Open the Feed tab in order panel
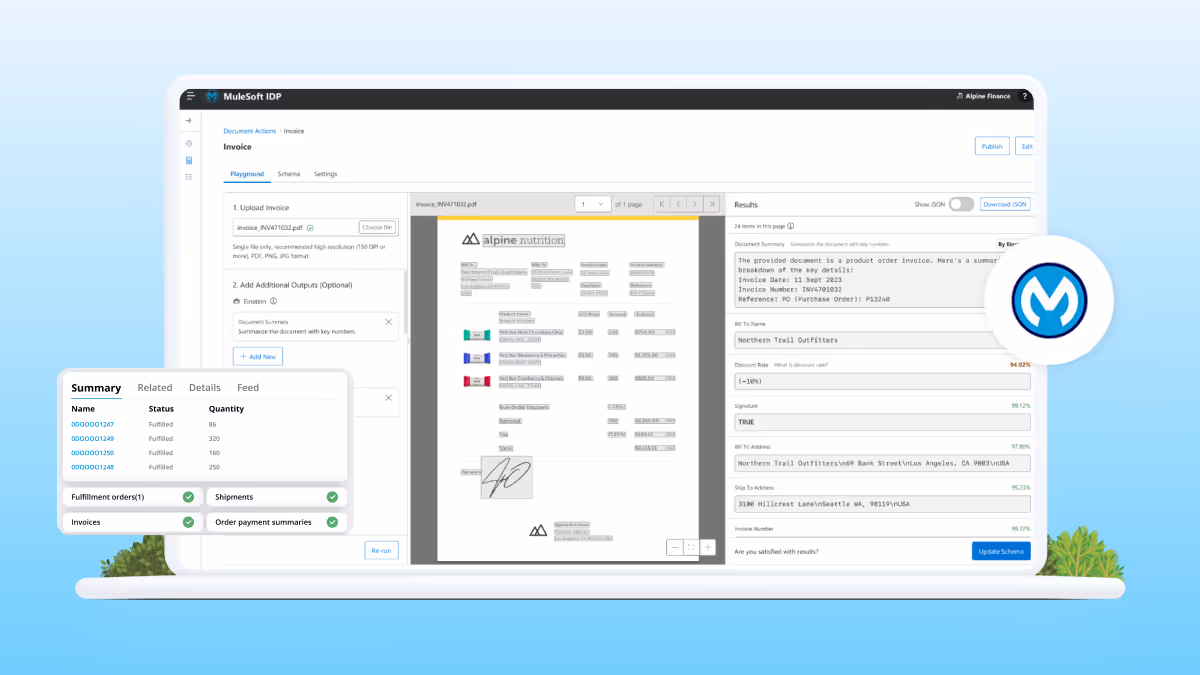The image size is (1200, 675). click(x=248, y=388)
